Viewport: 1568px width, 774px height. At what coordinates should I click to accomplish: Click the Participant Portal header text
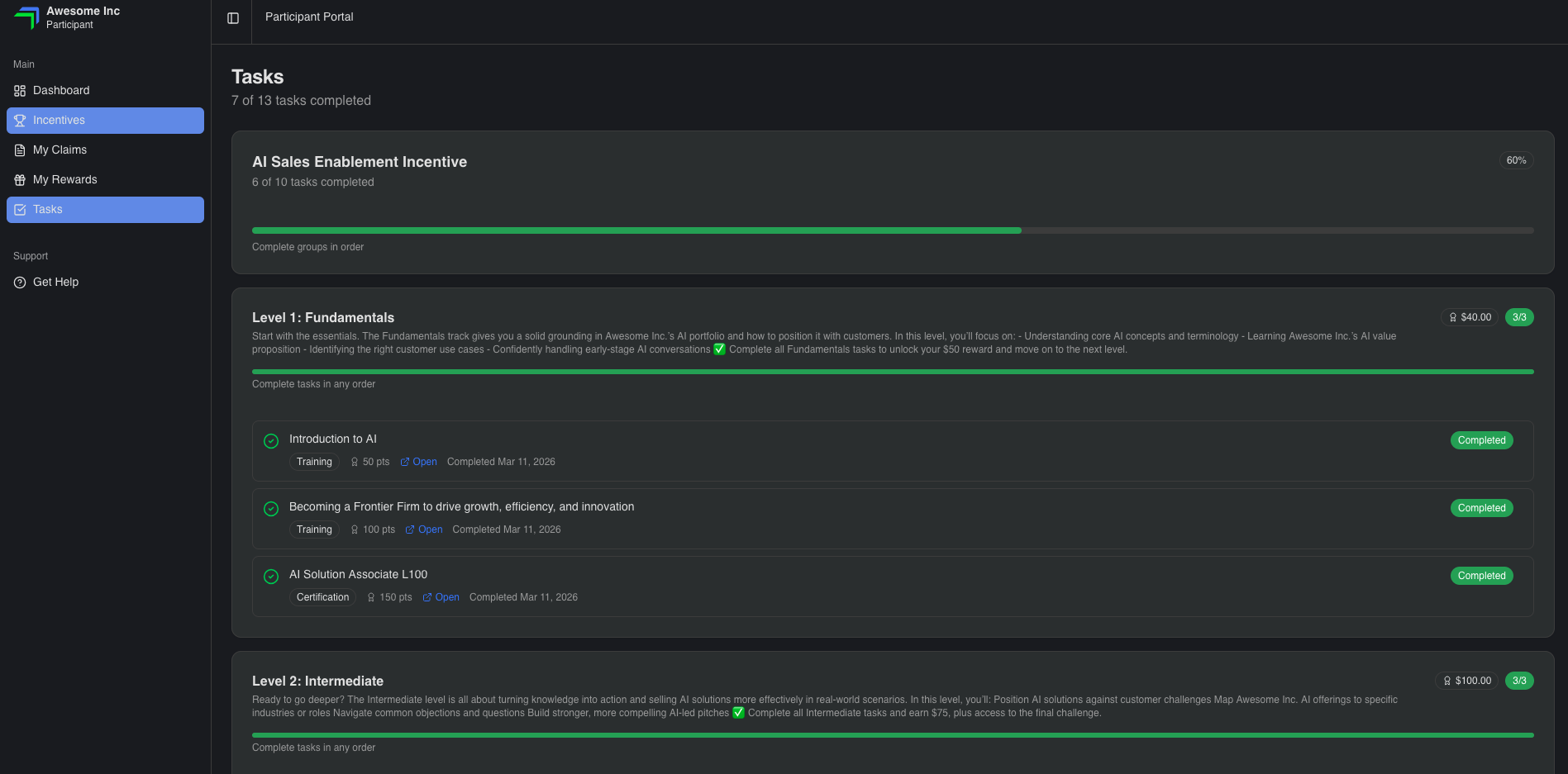tap(309, 17)
